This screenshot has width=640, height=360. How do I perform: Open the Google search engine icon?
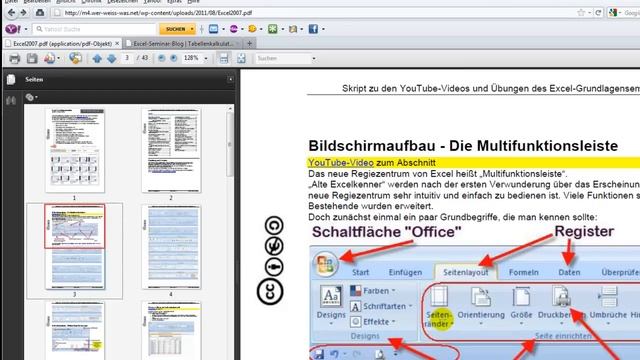click(613, 13)
